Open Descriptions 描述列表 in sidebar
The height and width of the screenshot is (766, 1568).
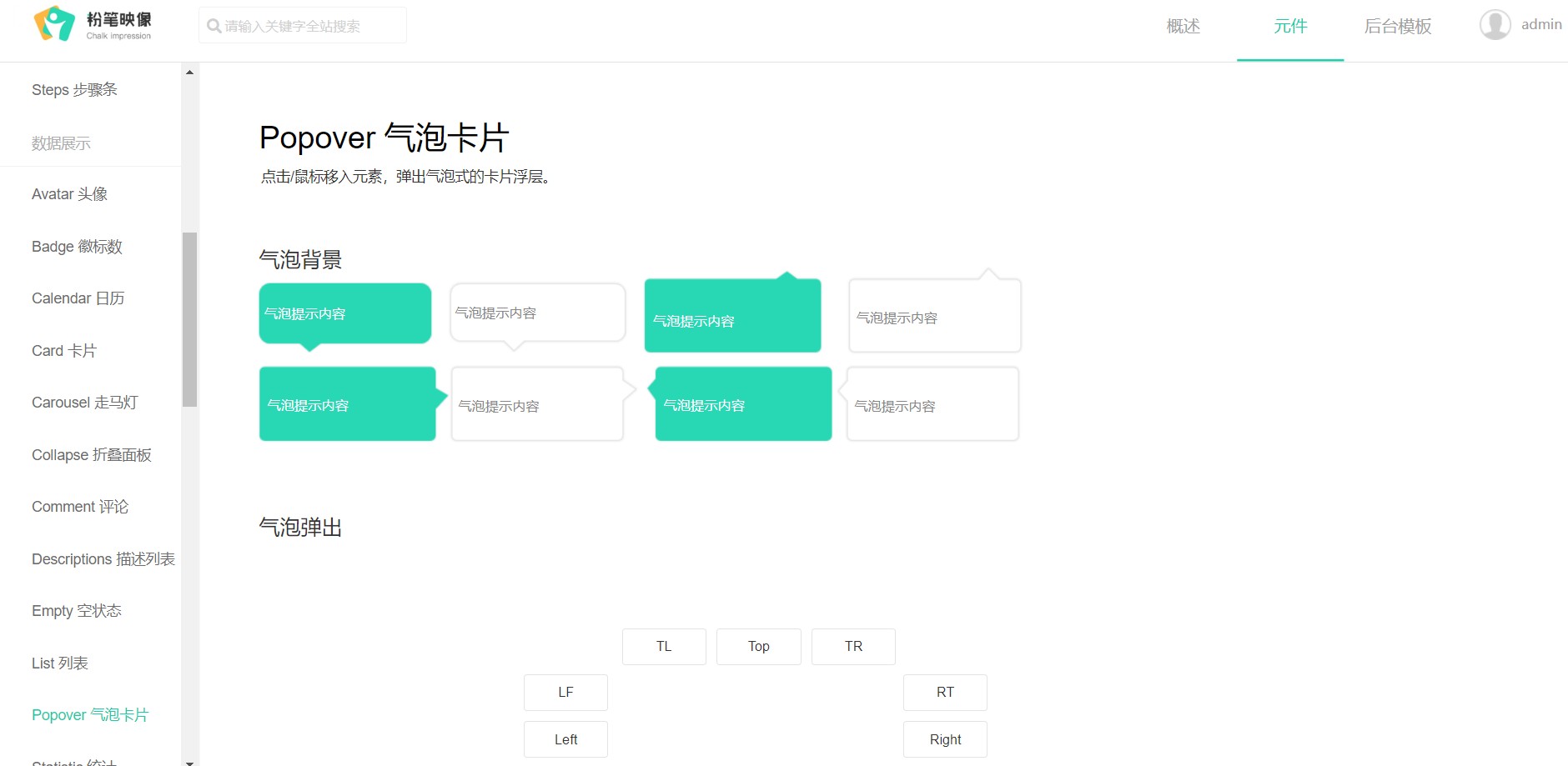click(x=103, y=559)
